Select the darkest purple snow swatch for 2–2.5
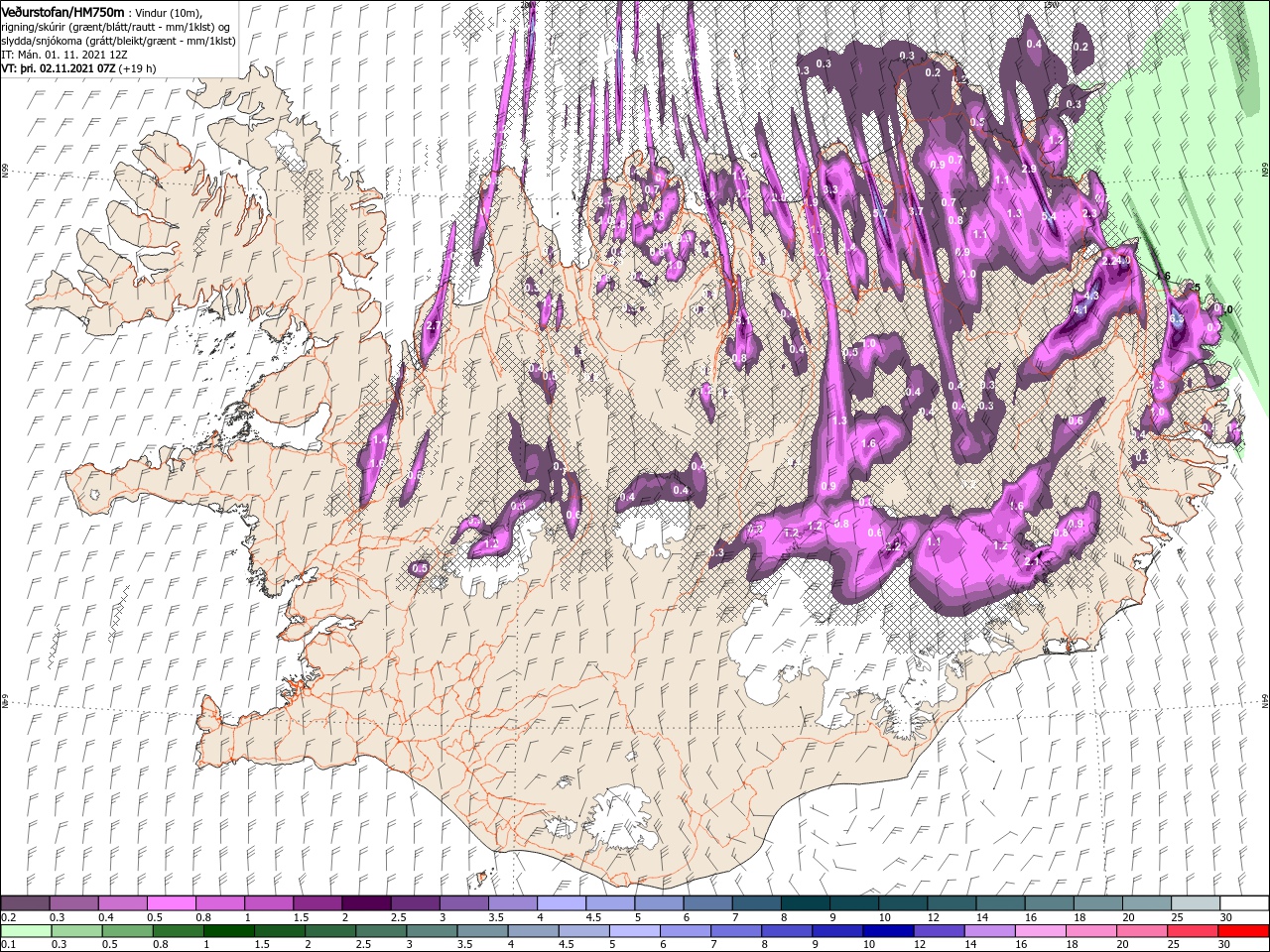1270x952 pixels. click(x=366, y=902)
